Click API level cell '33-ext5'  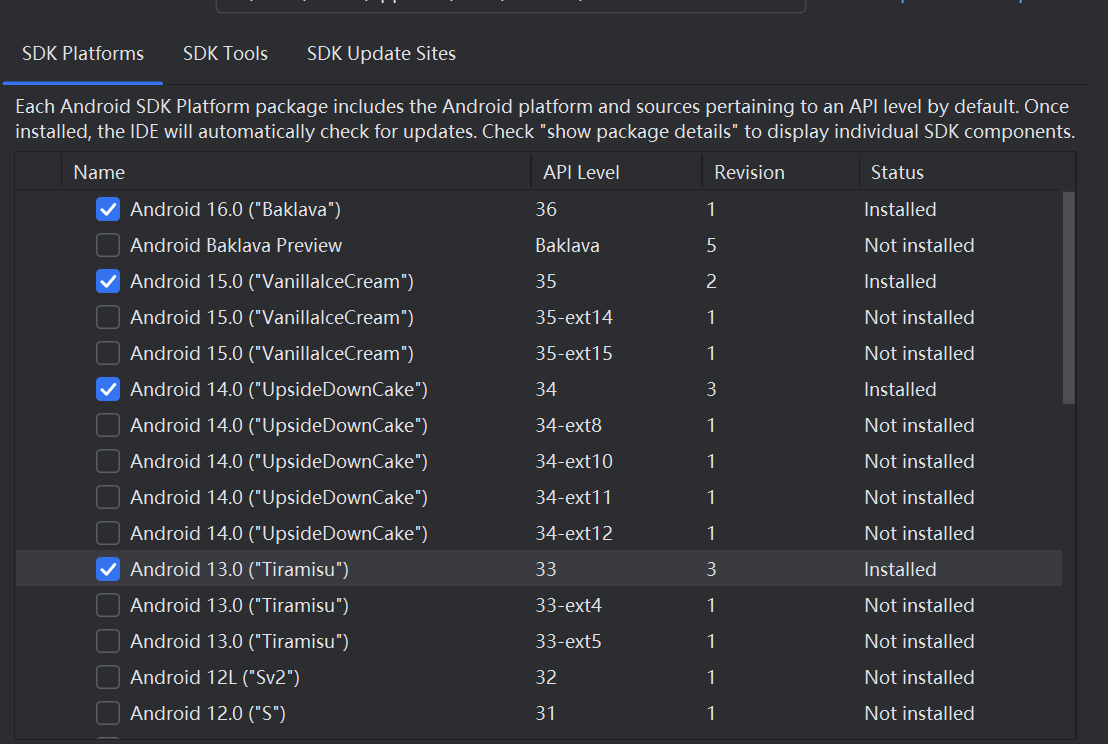click(568, 642)
